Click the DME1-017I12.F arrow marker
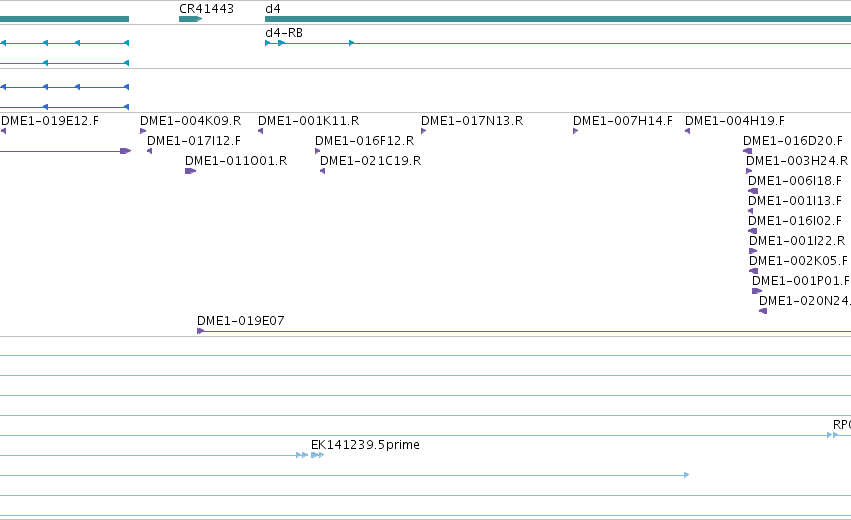 point(149,151)
